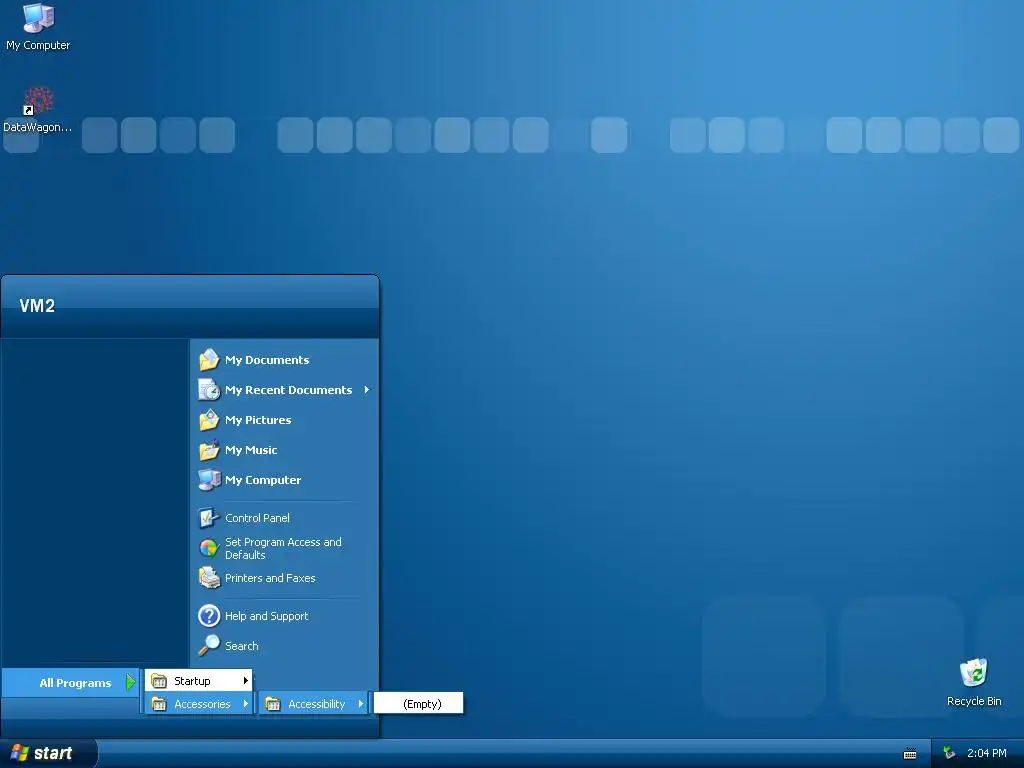Screen dimensions: 1024x768
Task: Click the Printers and Faxes icon
Action: point(209,578)
